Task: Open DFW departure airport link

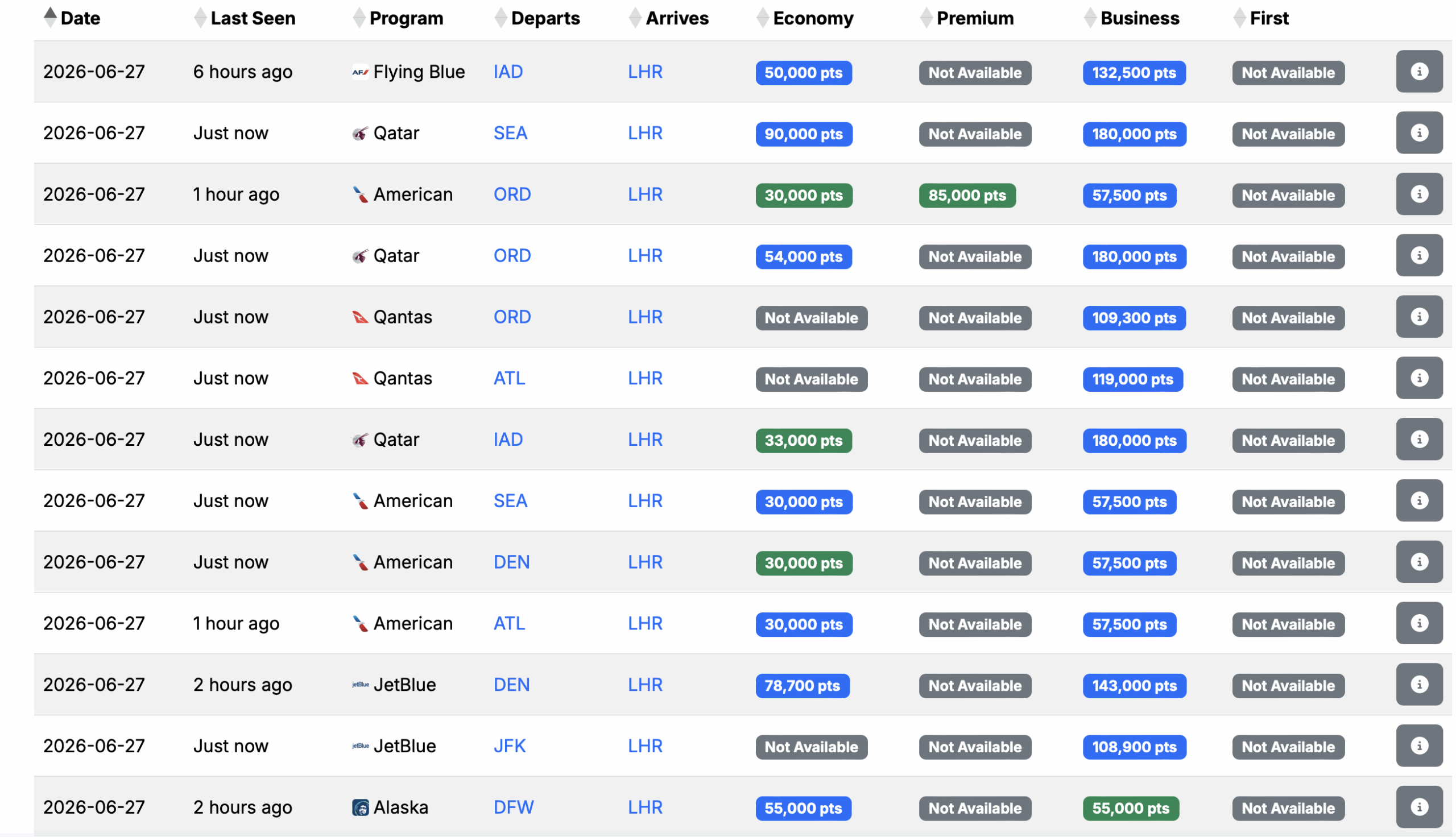Action: coord(513,807)
